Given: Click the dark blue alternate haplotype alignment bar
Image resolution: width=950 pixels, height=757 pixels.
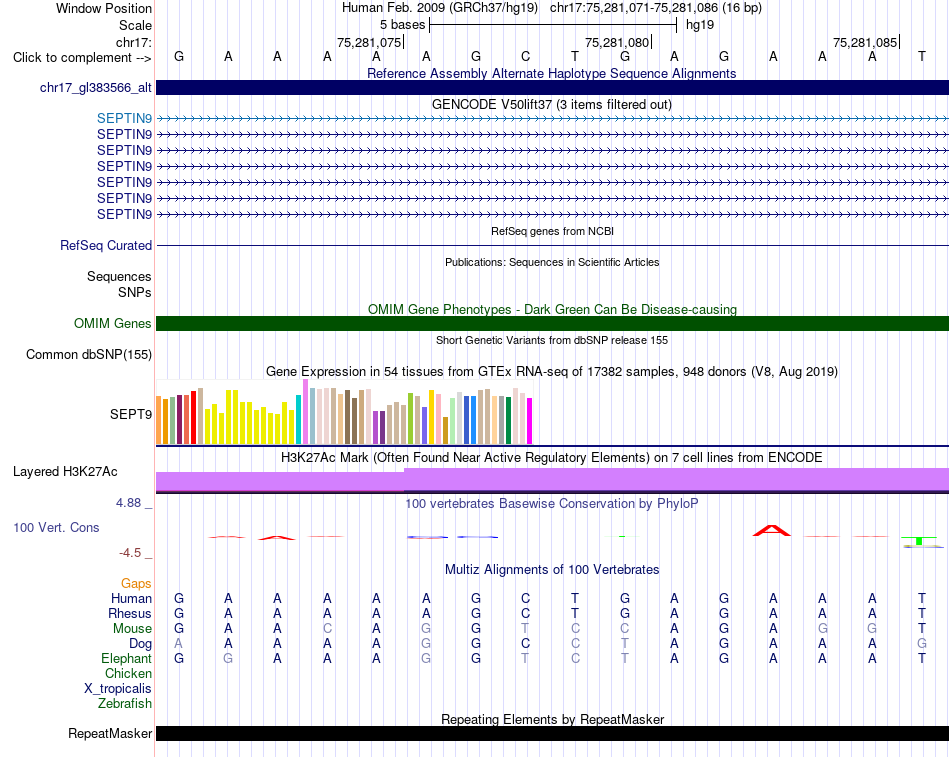Looking at the screenshot, I should click(552, 87).
